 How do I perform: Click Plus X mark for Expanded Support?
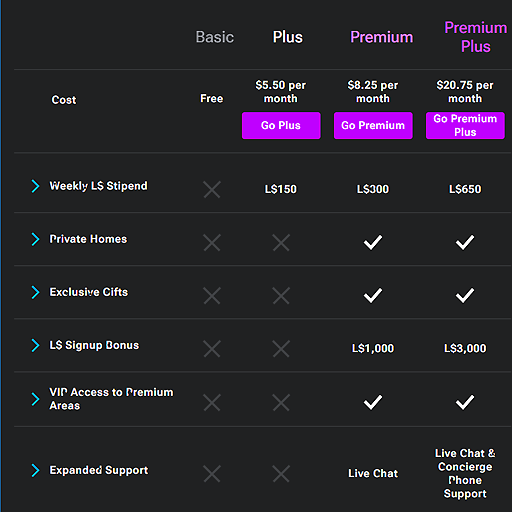[x=281, y=474]
